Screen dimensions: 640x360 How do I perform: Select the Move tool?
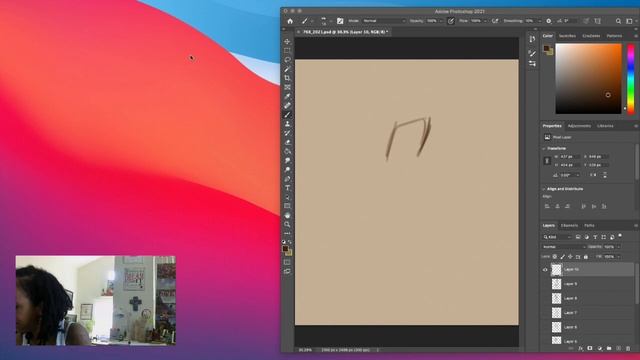(x=287, y=42)
